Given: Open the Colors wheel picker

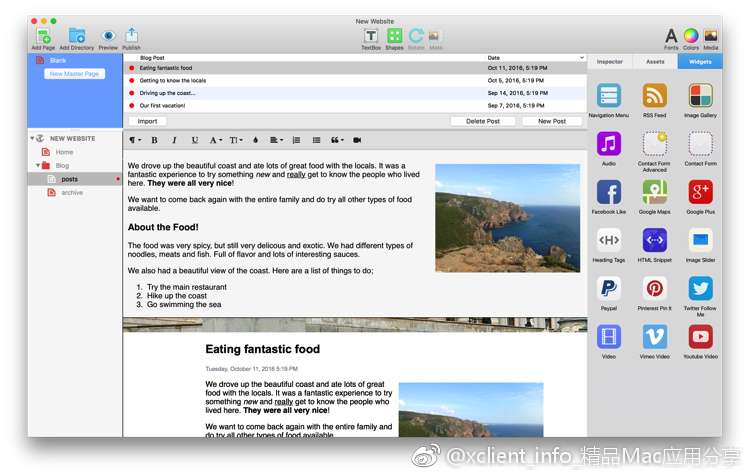Looking at the screenshot, I should click(x=691, y=36).
